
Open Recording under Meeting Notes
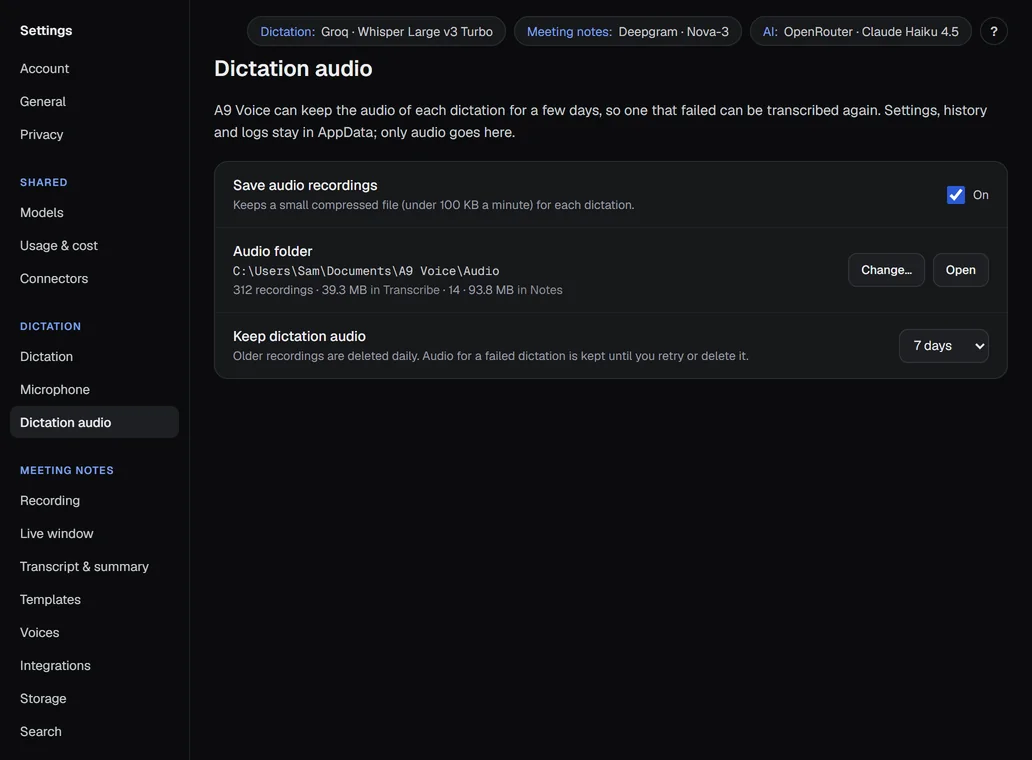pos(94,501)
